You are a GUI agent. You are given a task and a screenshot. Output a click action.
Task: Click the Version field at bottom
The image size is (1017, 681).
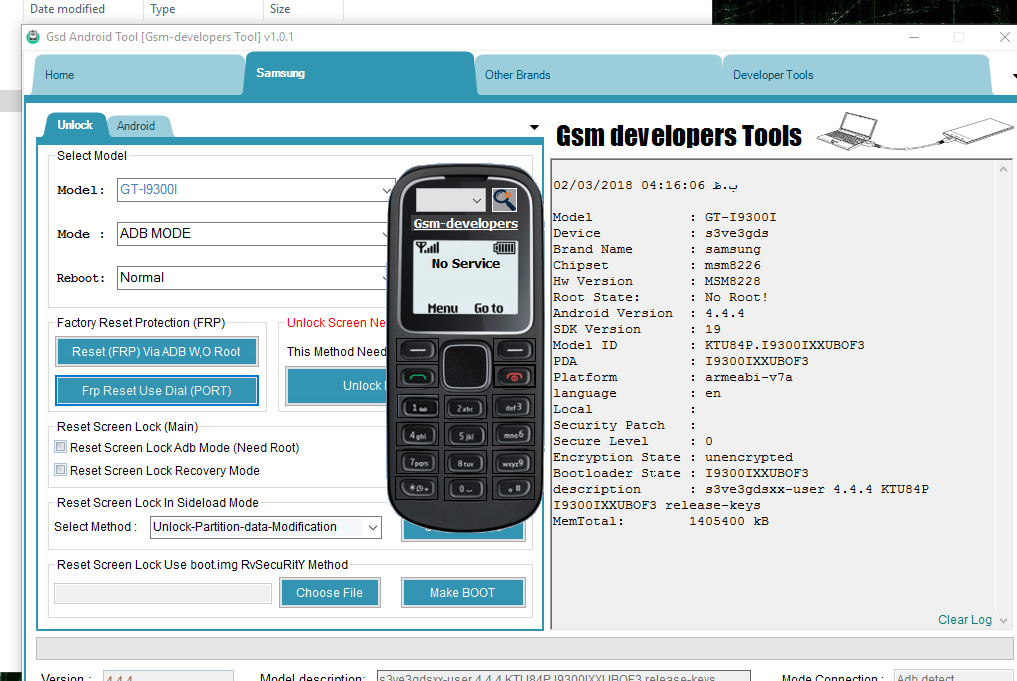pos(168,676)
